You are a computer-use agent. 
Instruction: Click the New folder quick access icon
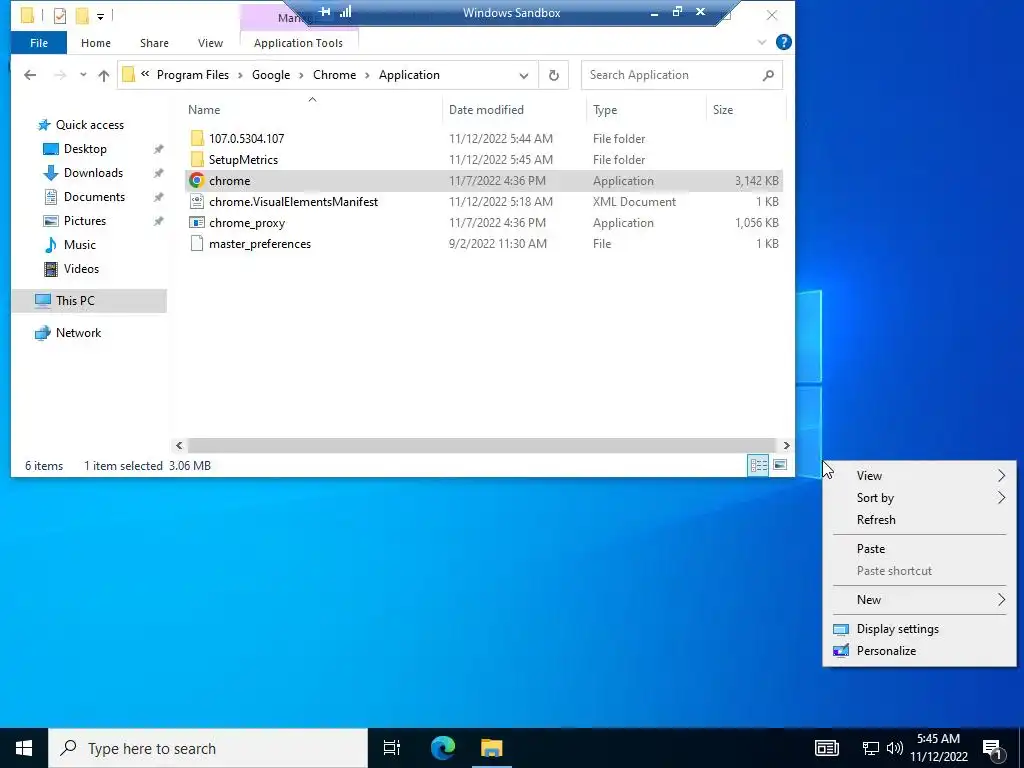[x=82, y=16]
